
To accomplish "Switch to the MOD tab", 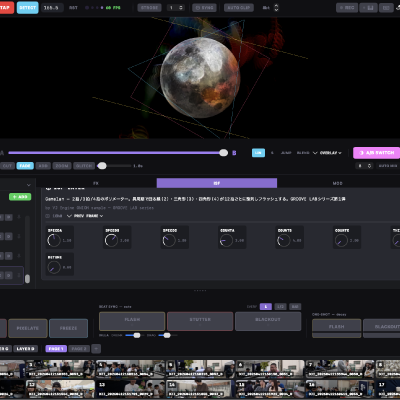I will click(x=338, y=183).
